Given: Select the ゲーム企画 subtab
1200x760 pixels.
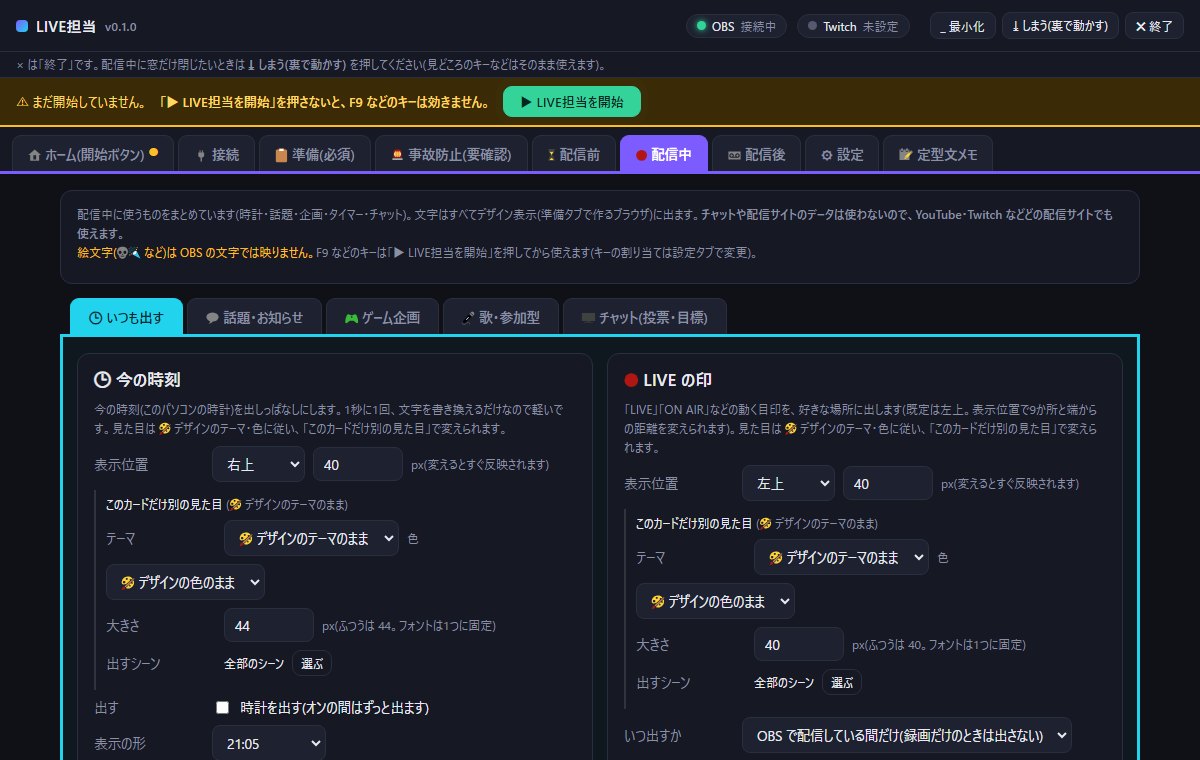Looking at the screenshot, I should point(382,317).
